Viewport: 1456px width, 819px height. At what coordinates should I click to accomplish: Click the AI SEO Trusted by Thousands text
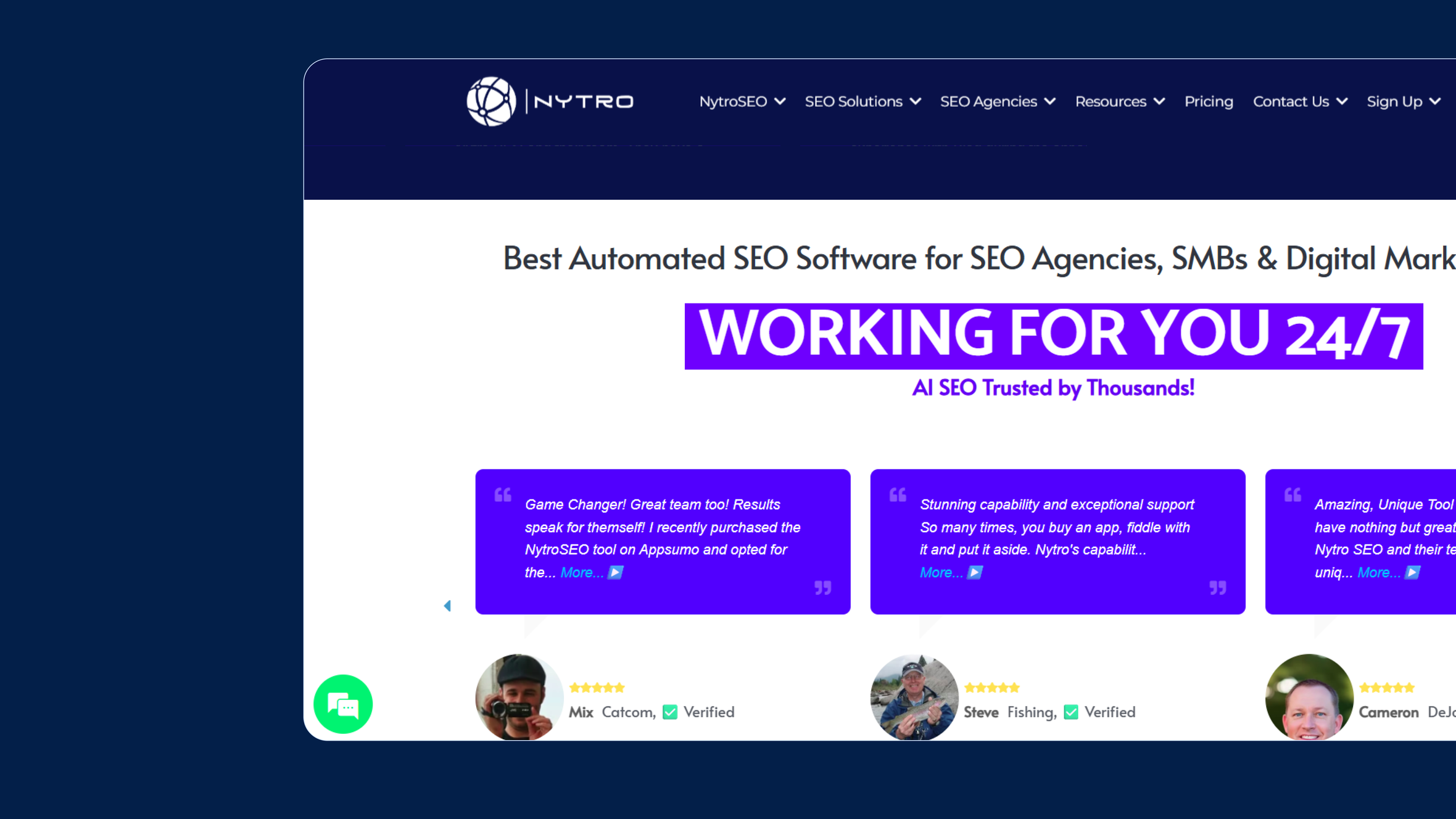tap(1053, 388)
